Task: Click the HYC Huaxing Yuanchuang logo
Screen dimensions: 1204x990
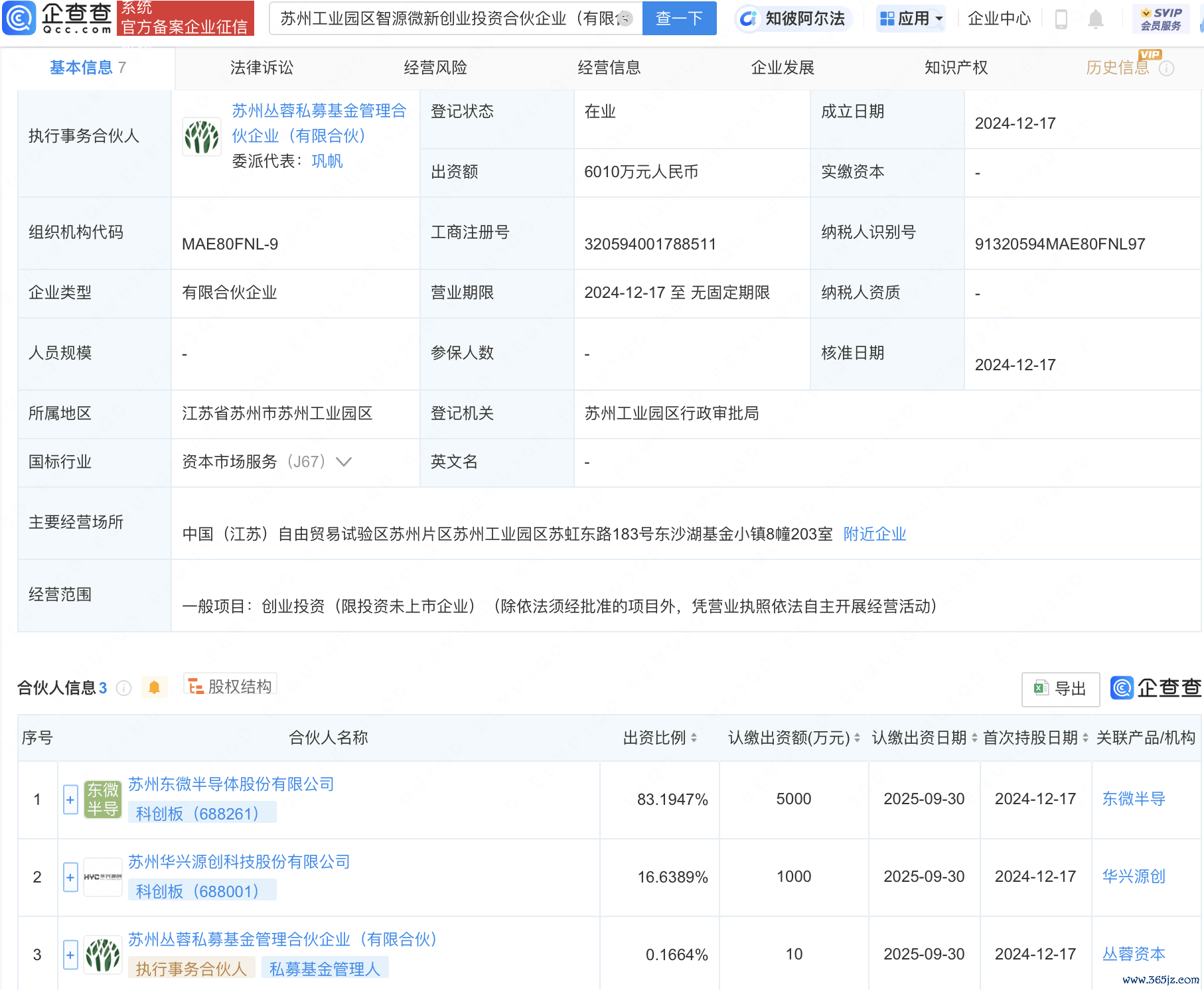Action: click(103, 877)
